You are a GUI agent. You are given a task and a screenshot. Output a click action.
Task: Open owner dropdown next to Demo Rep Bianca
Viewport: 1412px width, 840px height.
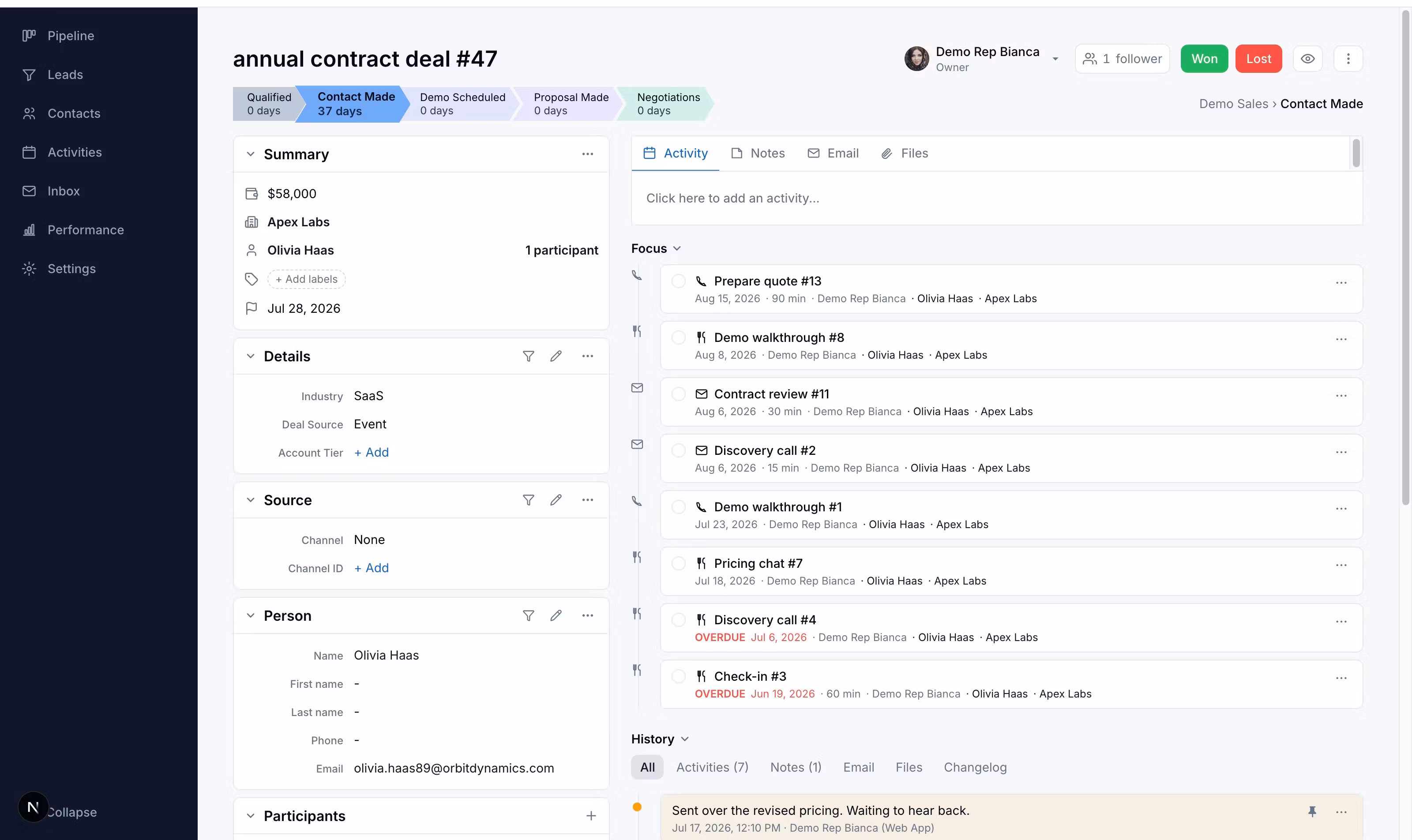1055,59
